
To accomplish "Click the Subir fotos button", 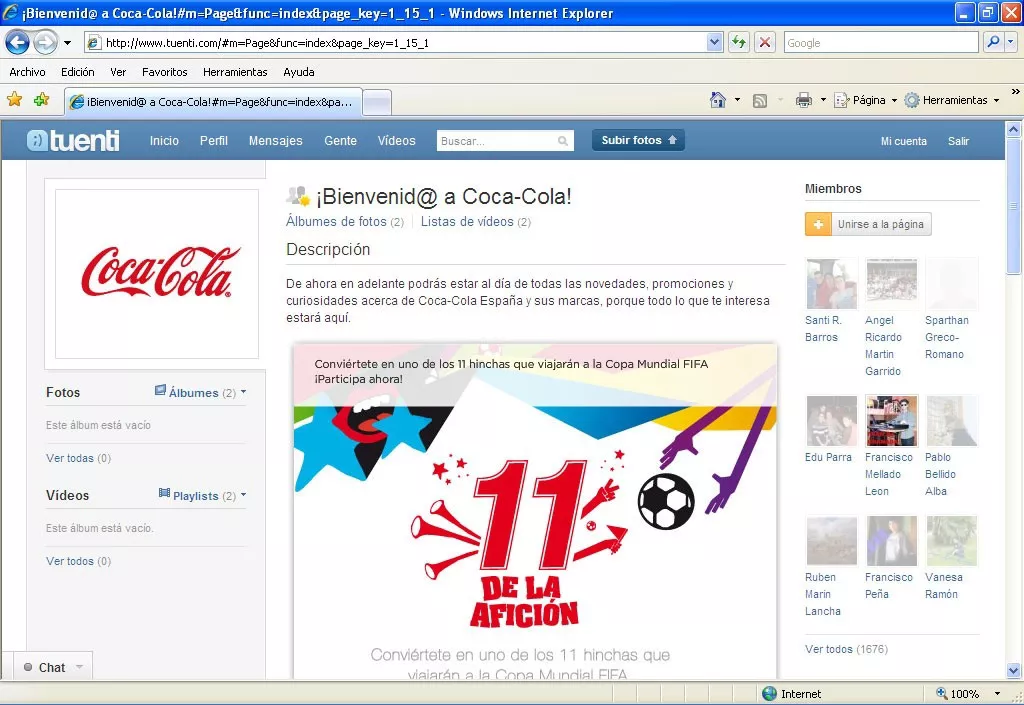I will (x=638, y=140).
